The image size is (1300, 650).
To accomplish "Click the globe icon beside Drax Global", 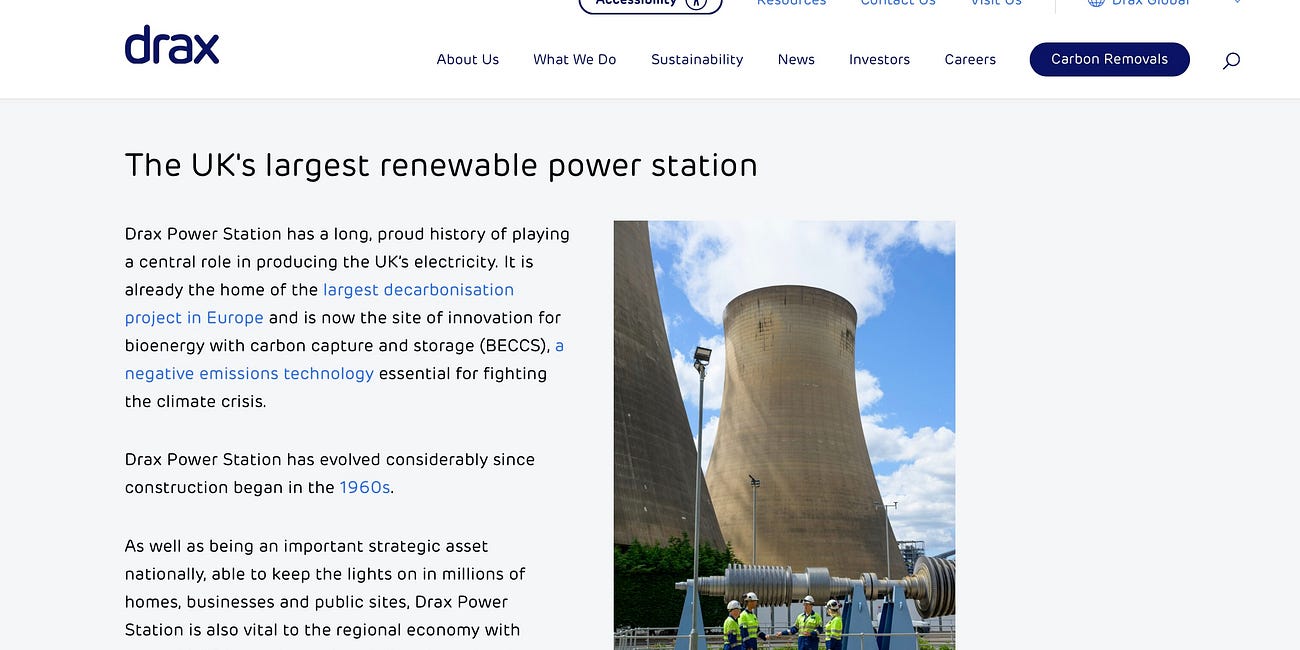I will [1096, 3].
